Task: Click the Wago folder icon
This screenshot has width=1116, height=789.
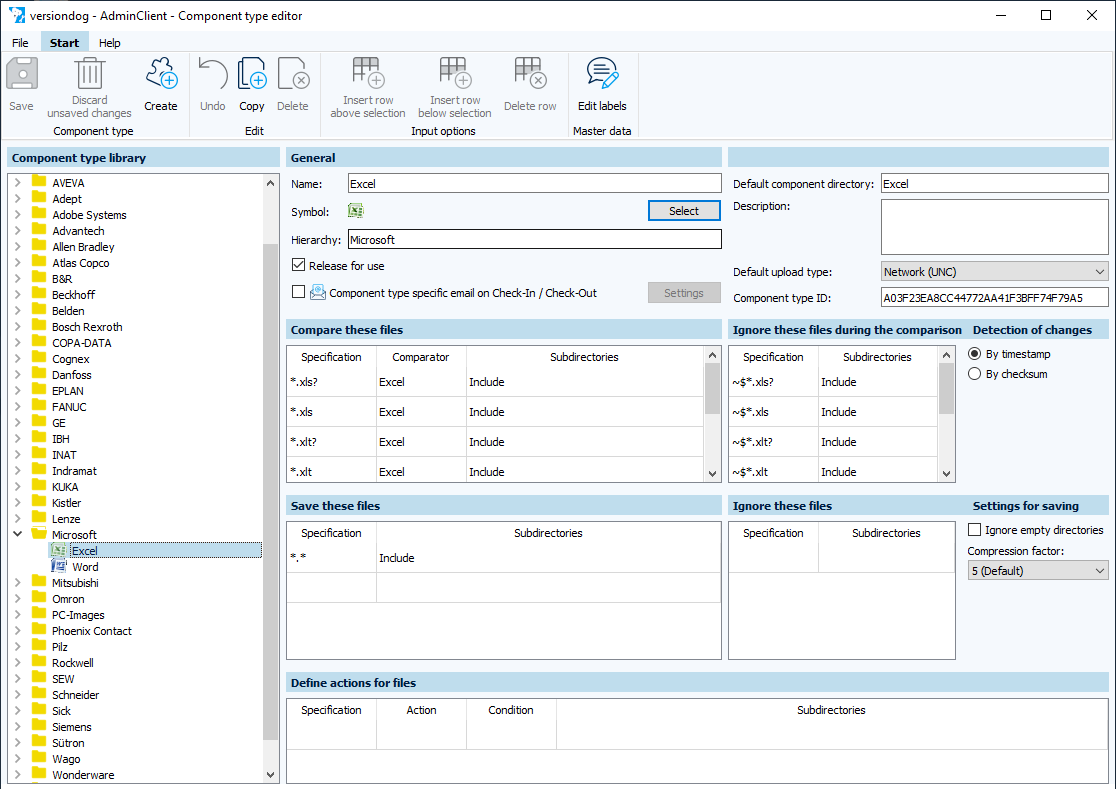Action: point(39,758)
